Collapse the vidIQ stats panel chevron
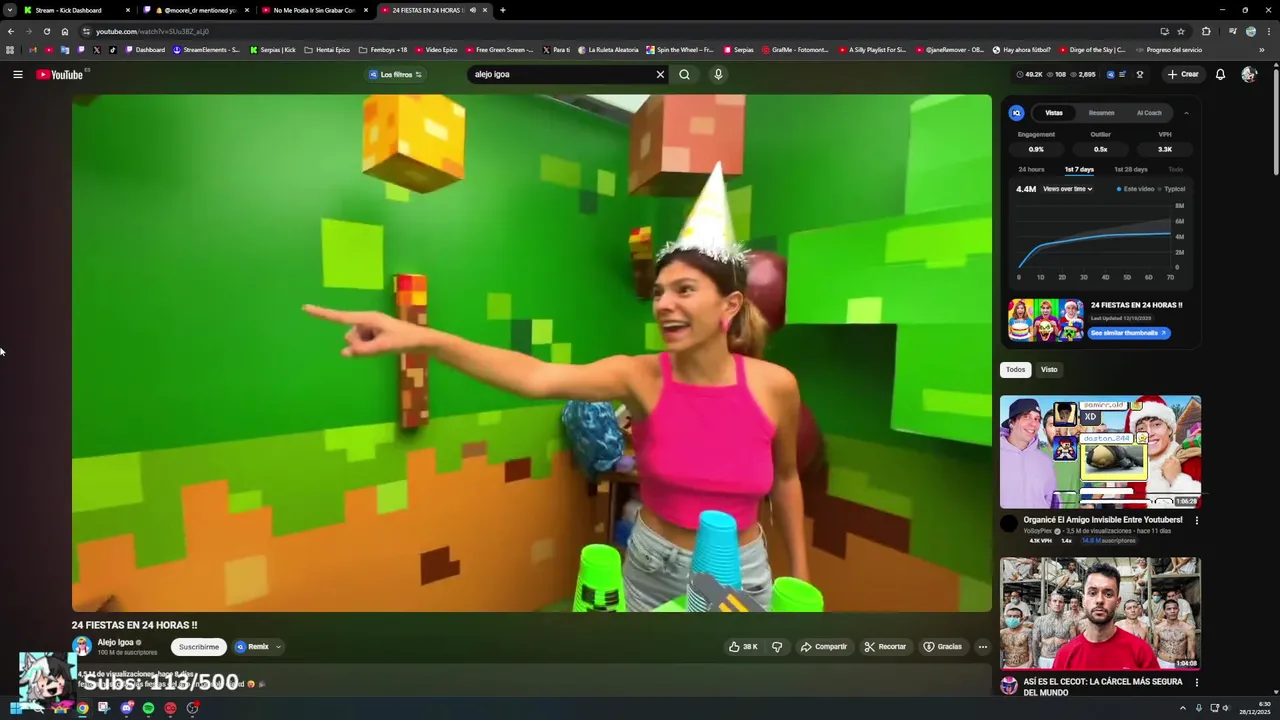This screenshot has height=720, width=1280. [1187, 113]
